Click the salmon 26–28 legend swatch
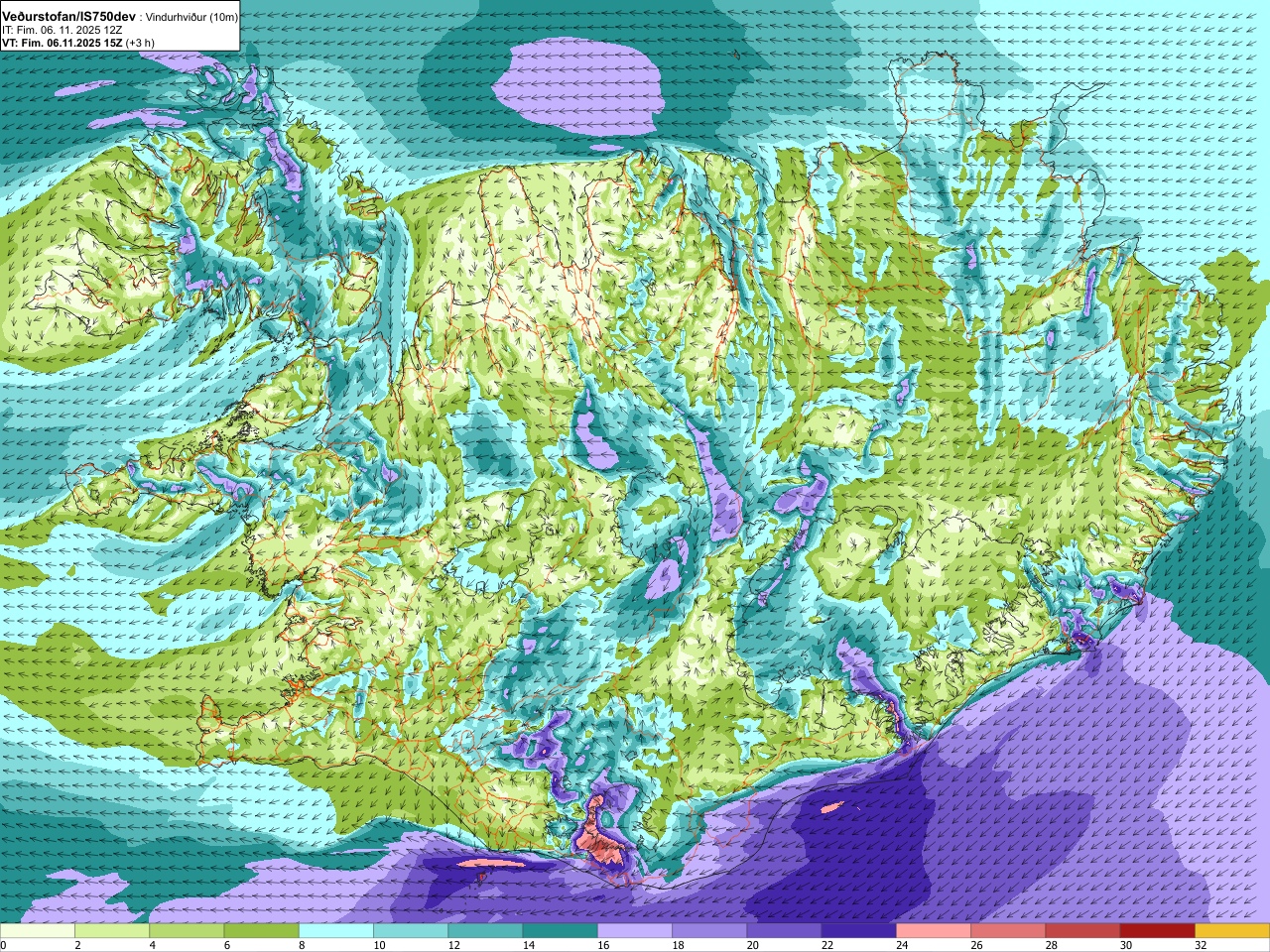This screenshot has height=952, width=1270. [1008, 931]
